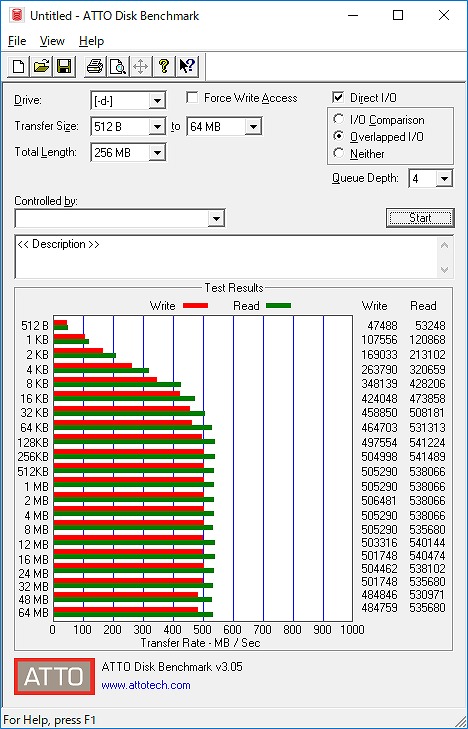The height and width of the screenshot is (729, 468).
Task: Open the Controlled by combo box
Action: click(x=120, y=219)
